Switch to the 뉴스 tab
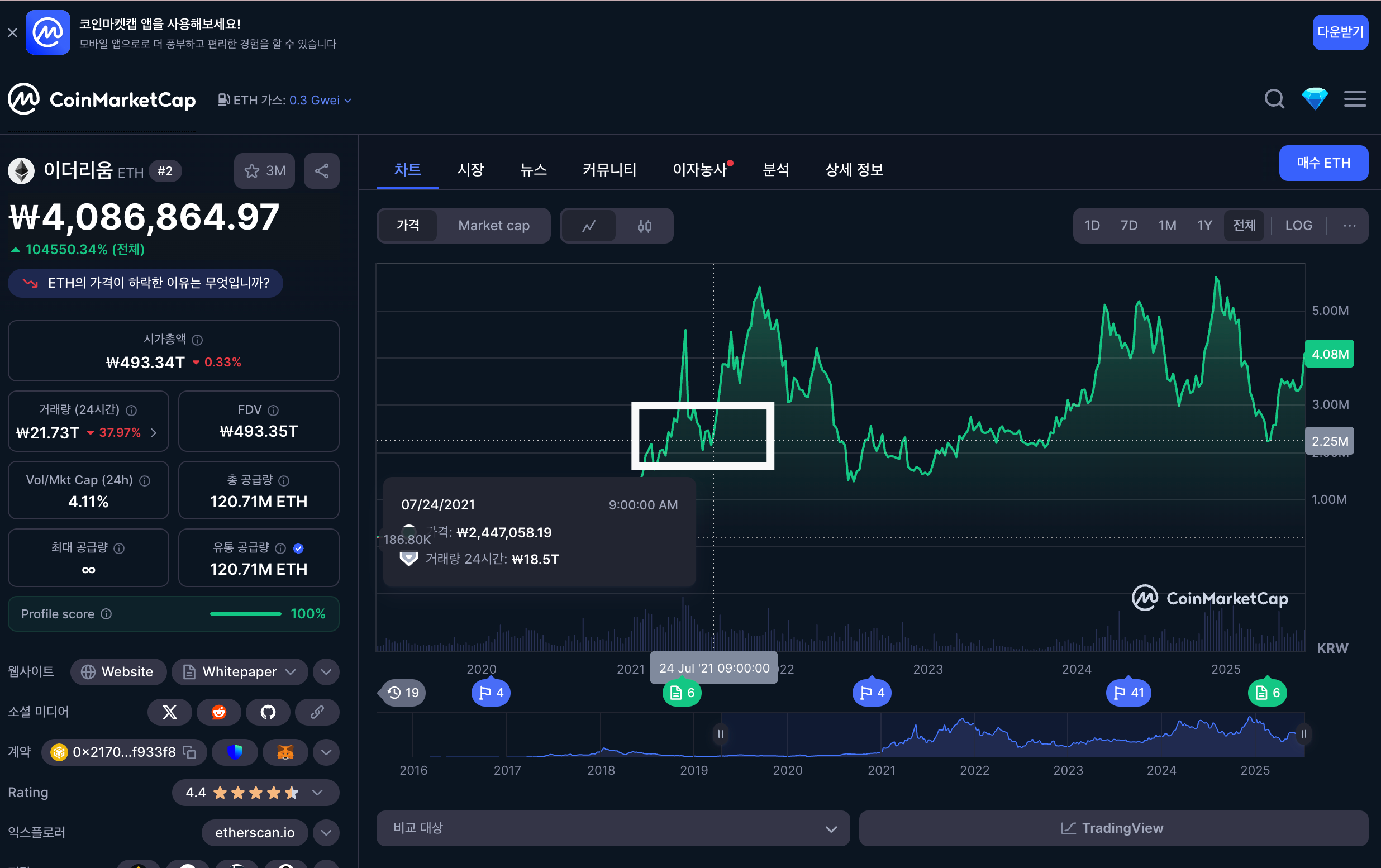This screenshot has width=1381, height=868. [533, 170]
